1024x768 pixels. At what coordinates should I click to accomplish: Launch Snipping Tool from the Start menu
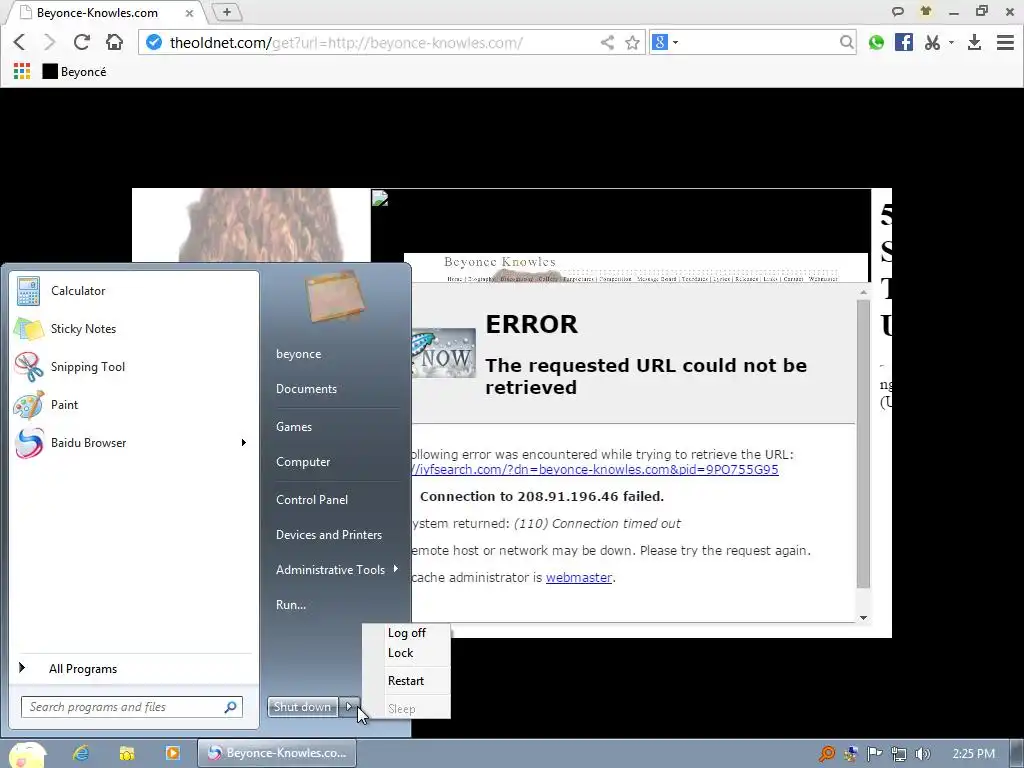pyautogui.click(x=134, y=366)
